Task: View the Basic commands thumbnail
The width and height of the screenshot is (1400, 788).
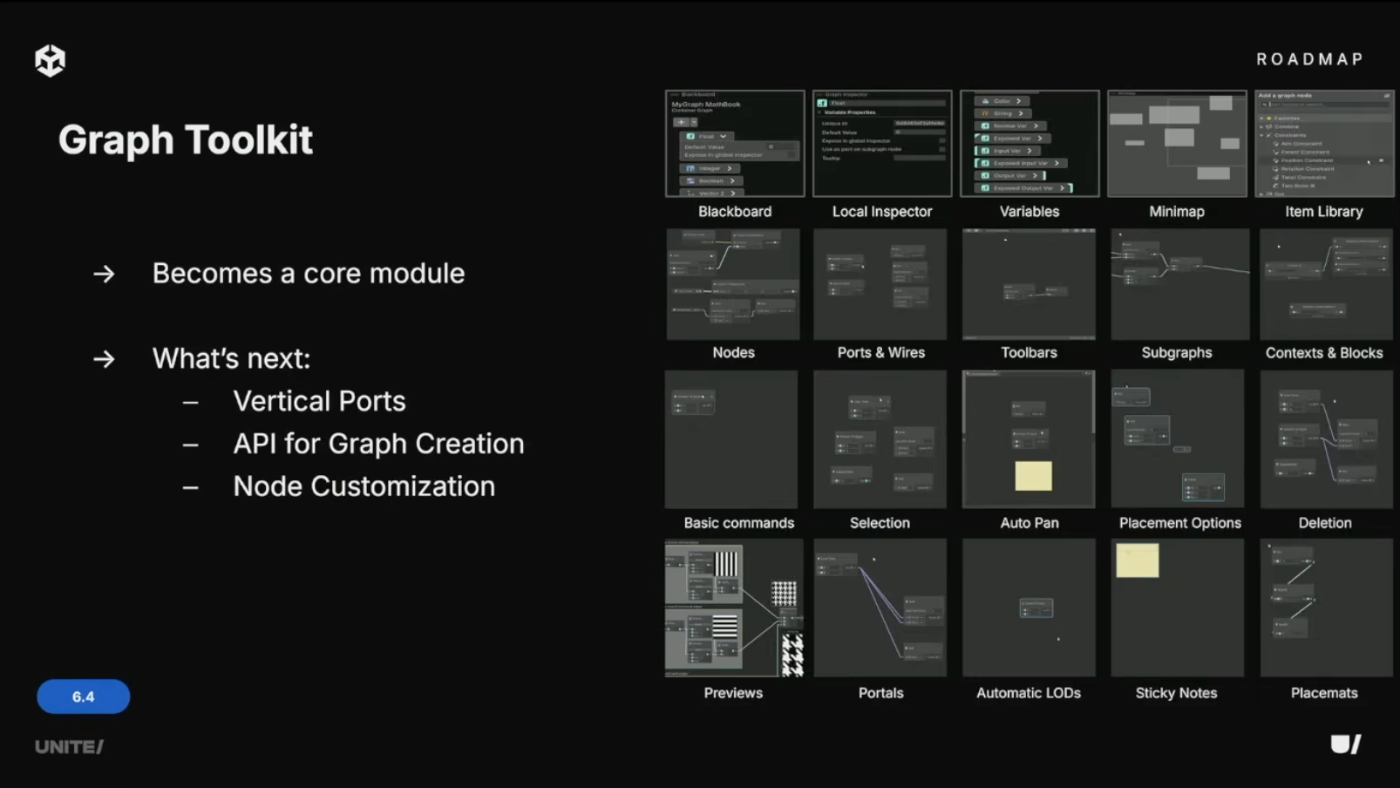Action: pos(731,439)
